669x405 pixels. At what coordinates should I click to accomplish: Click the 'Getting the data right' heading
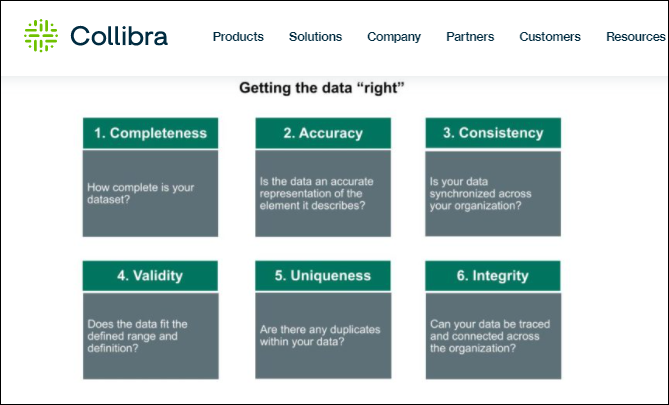point(321,88)
